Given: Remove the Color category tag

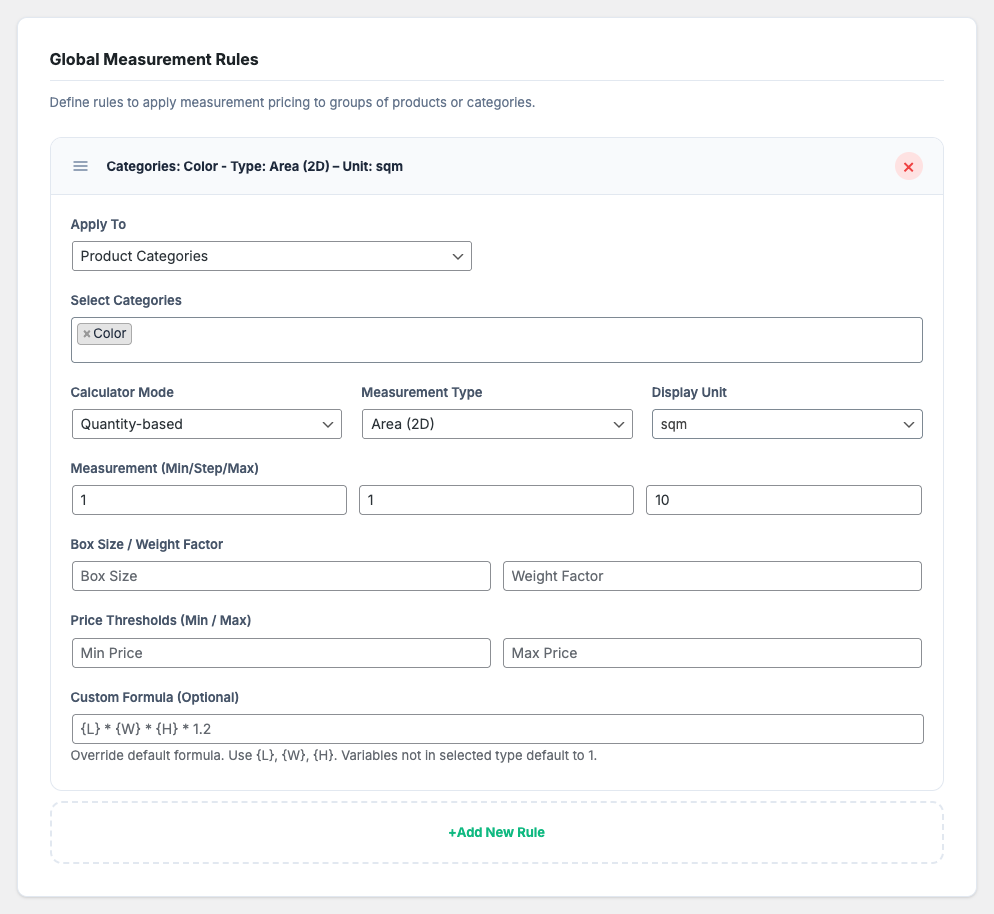Looking at the screenshot, I should tap(87, 334).
